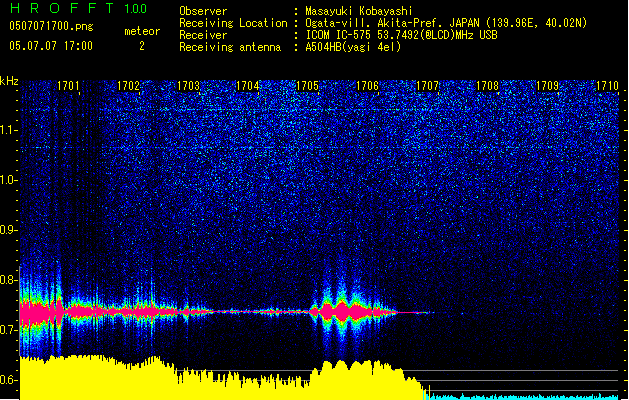Click the 1707 time marker
This screenshot has width=629, height=400.
(x=428, y=86)
